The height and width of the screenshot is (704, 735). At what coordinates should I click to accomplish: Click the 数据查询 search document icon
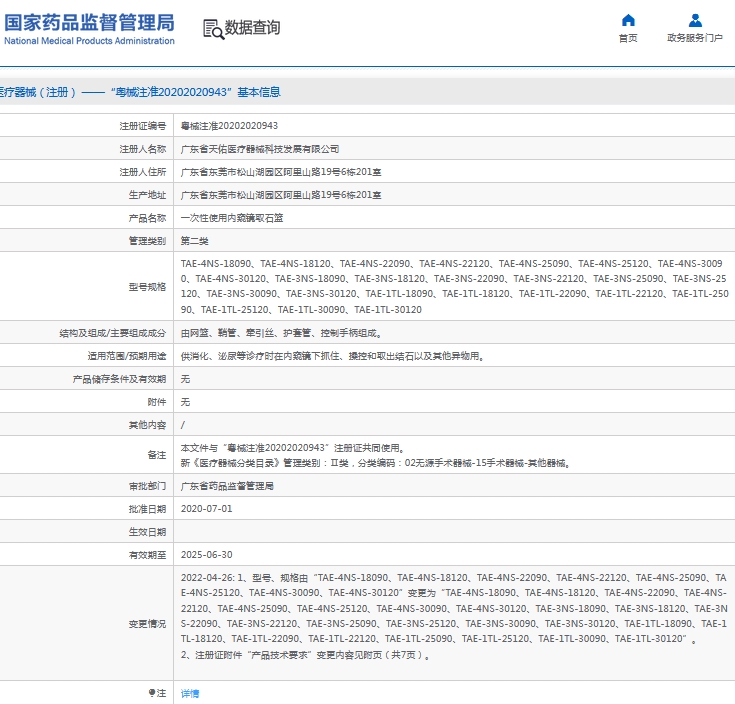coord(213,29)
